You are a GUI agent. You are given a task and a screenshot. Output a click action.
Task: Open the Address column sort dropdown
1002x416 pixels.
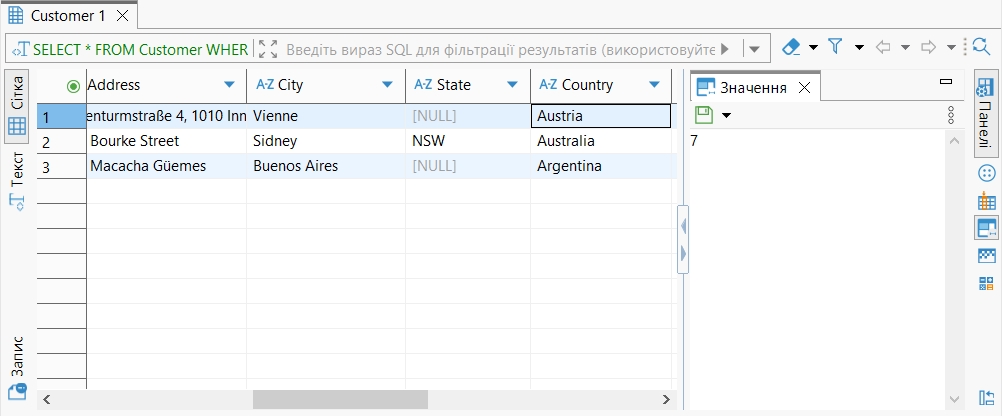pyautogui.click(x=229, y=85)
